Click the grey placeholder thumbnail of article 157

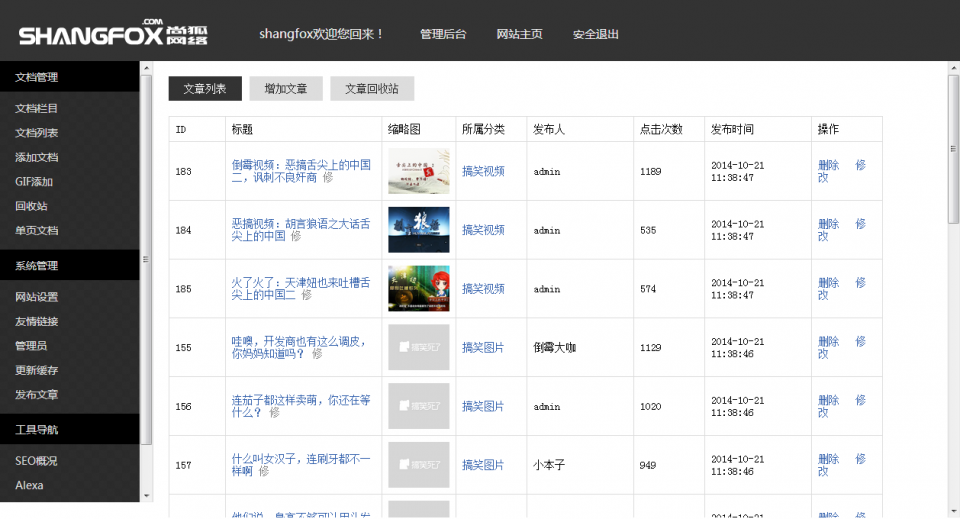click(x=419, y=465)
